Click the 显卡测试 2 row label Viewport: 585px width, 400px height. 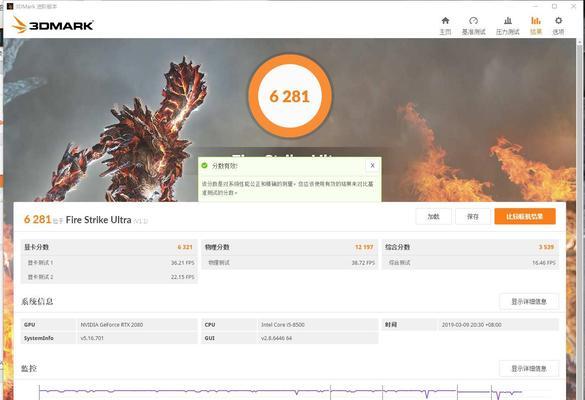point(40,277)
